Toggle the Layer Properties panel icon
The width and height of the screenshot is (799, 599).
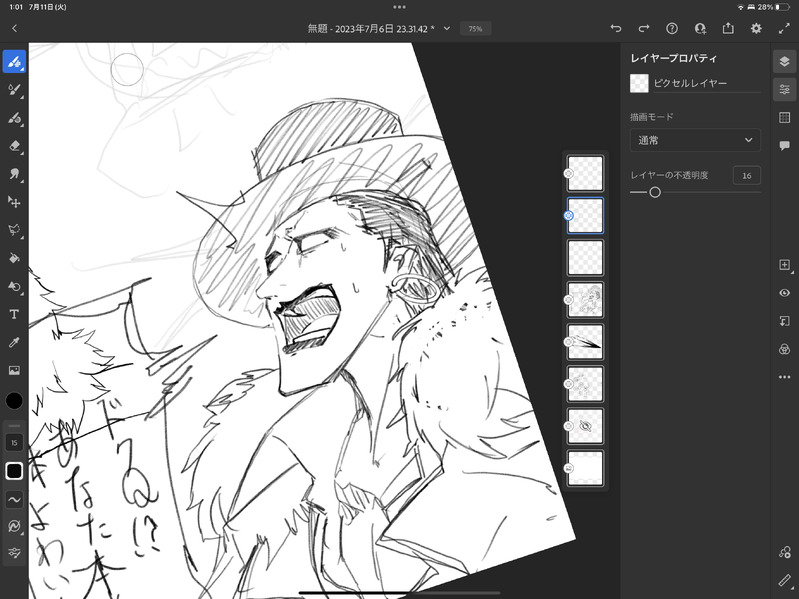pos(785,90)
